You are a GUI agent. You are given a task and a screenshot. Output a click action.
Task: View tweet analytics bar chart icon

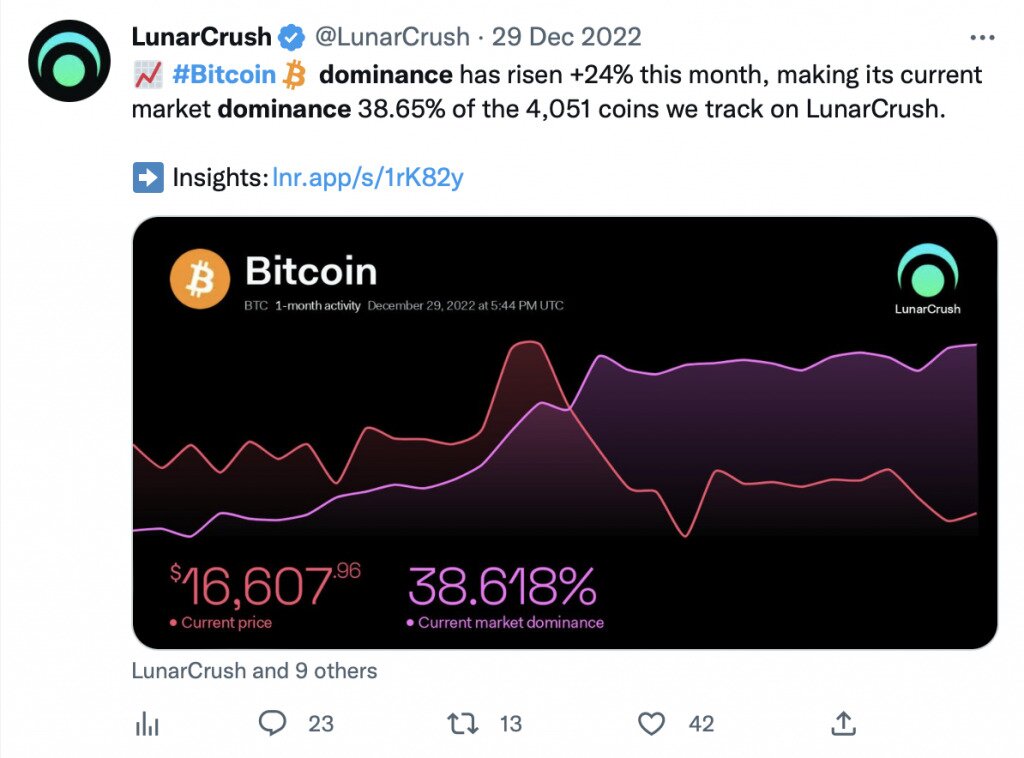pyautogui.click(x=147, y=723)
